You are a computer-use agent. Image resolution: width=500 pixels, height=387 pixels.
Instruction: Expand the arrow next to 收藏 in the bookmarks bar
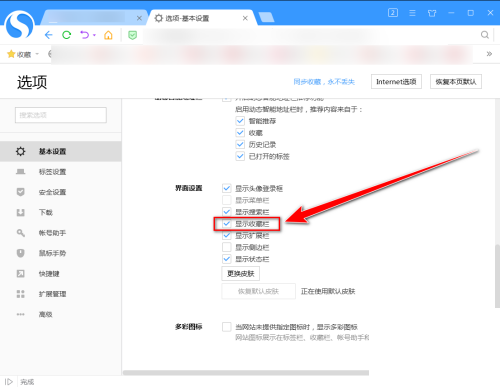point(37,54)
